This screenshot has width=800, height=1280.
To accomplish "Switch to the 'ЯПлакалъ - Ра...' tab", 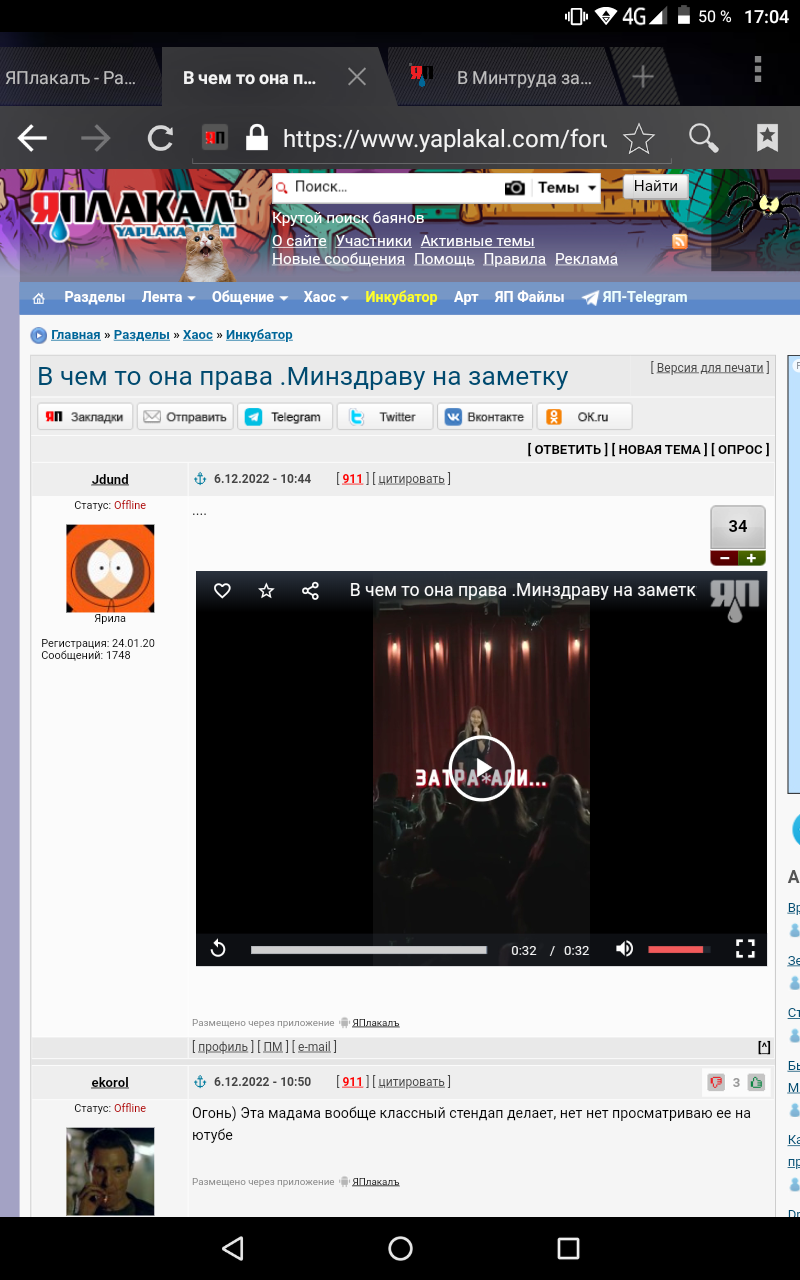I will pyautogui.click(x=70, y=78).
